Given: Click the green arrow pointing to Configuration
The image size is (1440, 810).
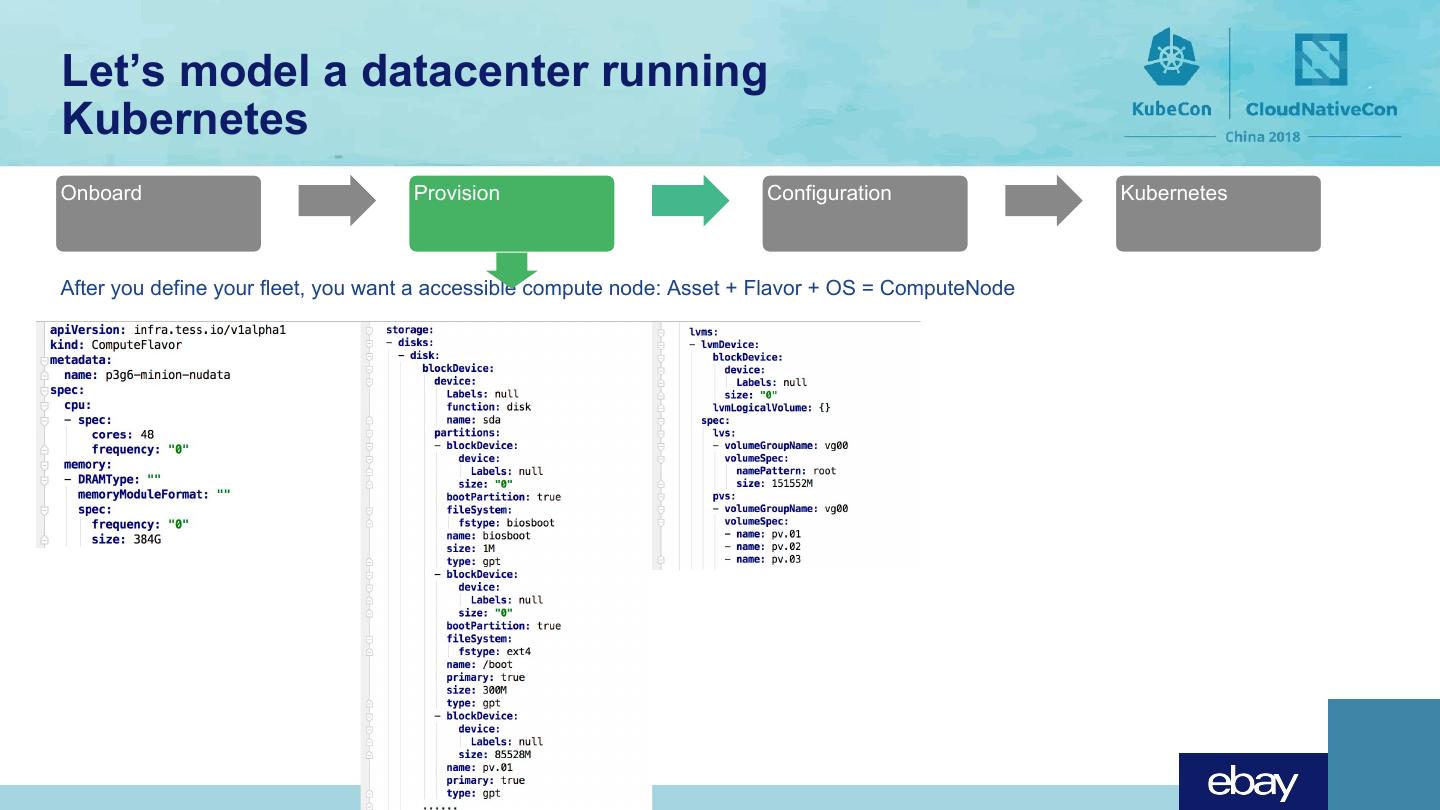Looking at the screenshot, I should pos(690,201).
